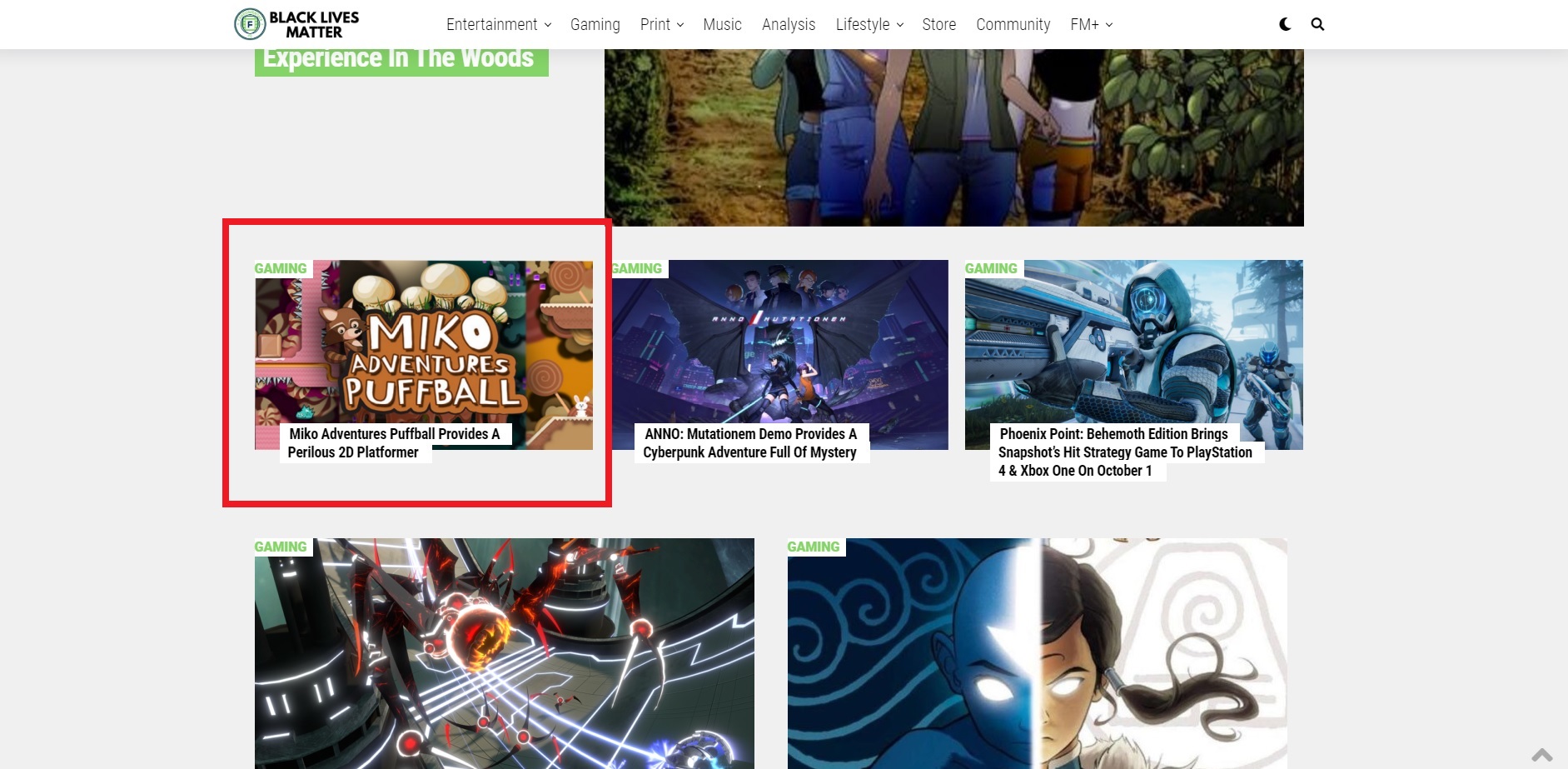This screenshot has height=769, width=1568.
Task: Read 'Phoenix Point: Behemoth Edition' article title
Action: click(1125, 452)
